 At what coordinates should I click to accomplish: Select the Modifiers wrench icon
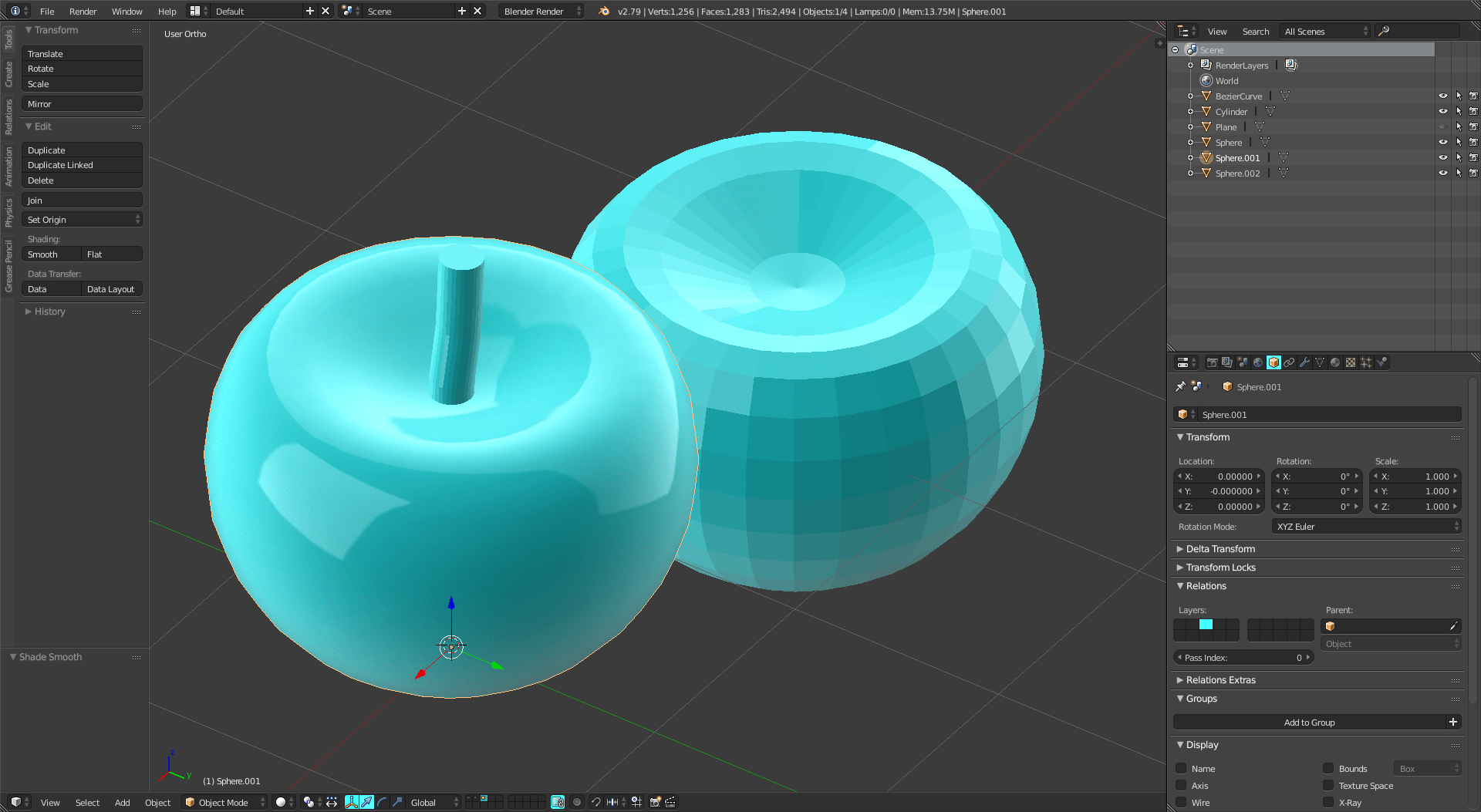tap(1305, 362)
